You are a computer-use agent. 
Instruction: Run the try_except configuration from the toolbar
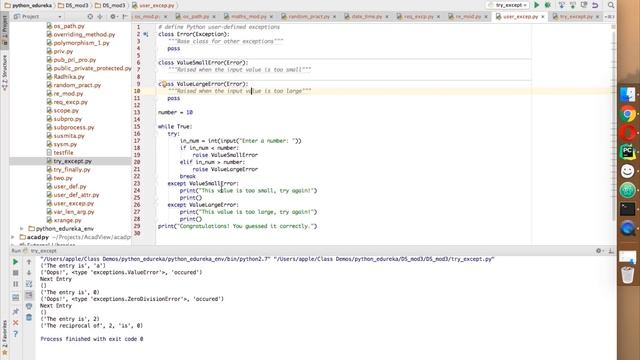pyautogui.click(x=537, y=5)
